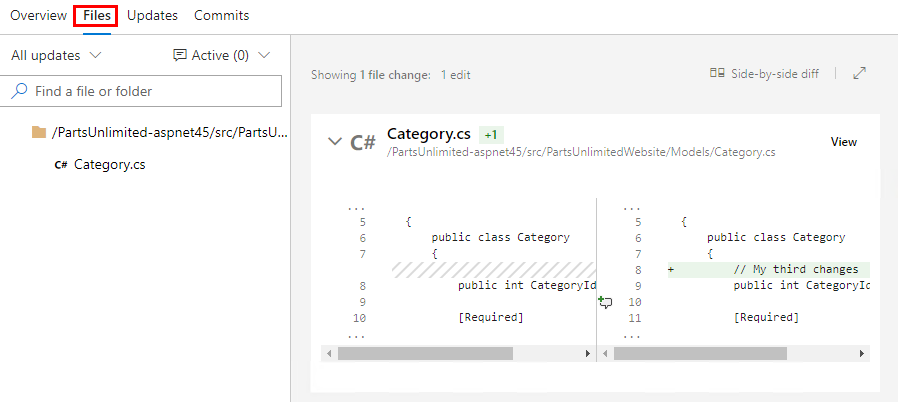Screen dimensions: 898x402
Task: Open the All updates dropdown
Action: click(x=56, y=56)
